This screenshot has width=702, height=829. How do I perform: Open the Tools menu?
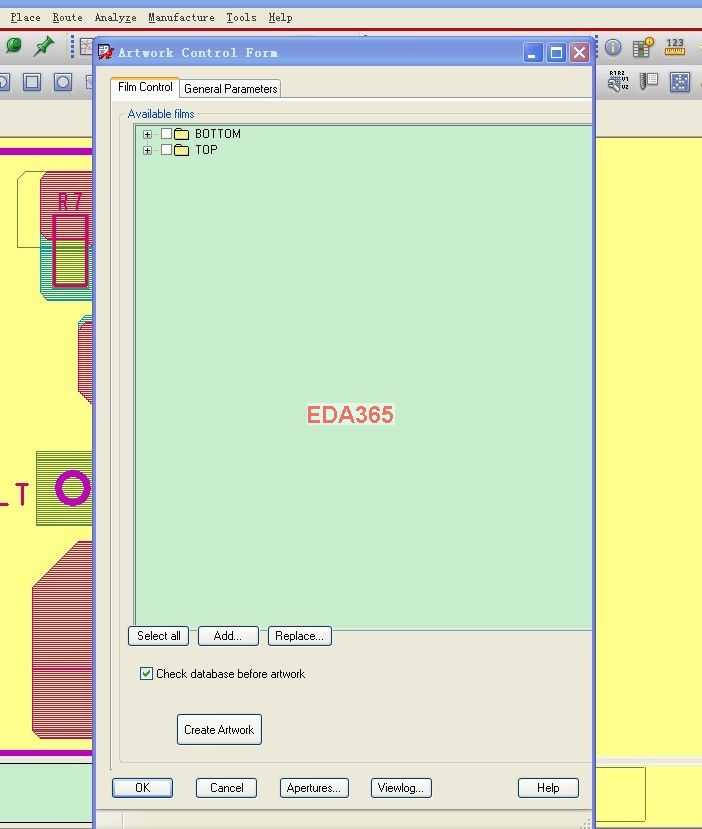(x=242, y=17)
